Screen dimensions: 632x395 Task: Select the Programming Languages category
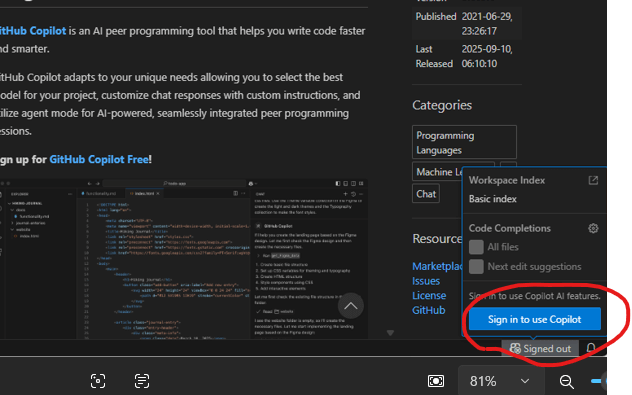point(464,142)
